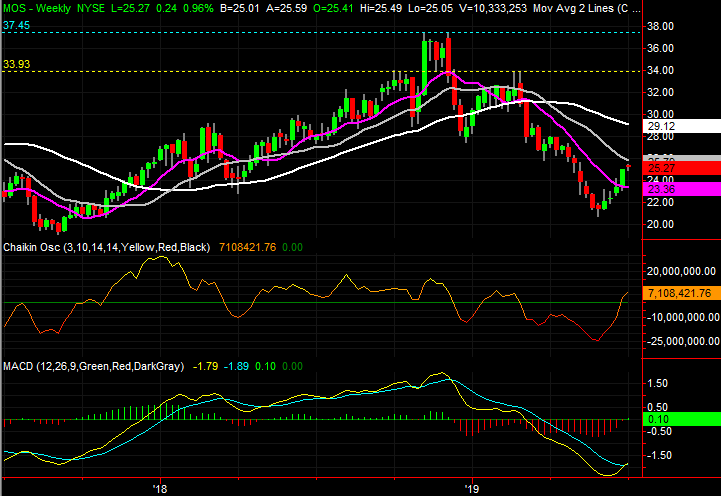Click the 1.50 MACD axis label
721x496 pixels.
tap(657, 383)
